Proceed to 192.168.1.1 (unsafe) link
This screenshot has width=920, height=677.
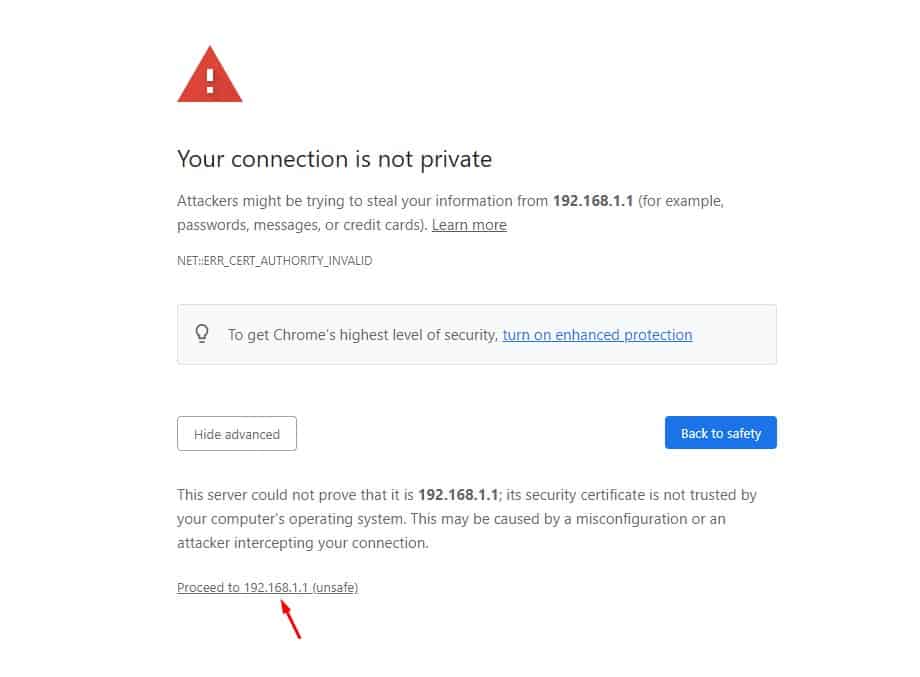tap(267, 587)
